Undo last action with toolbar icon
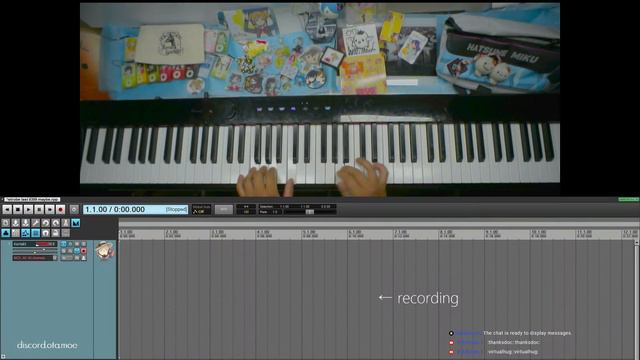This screenshot has height=360, width=640. (46, 223)
